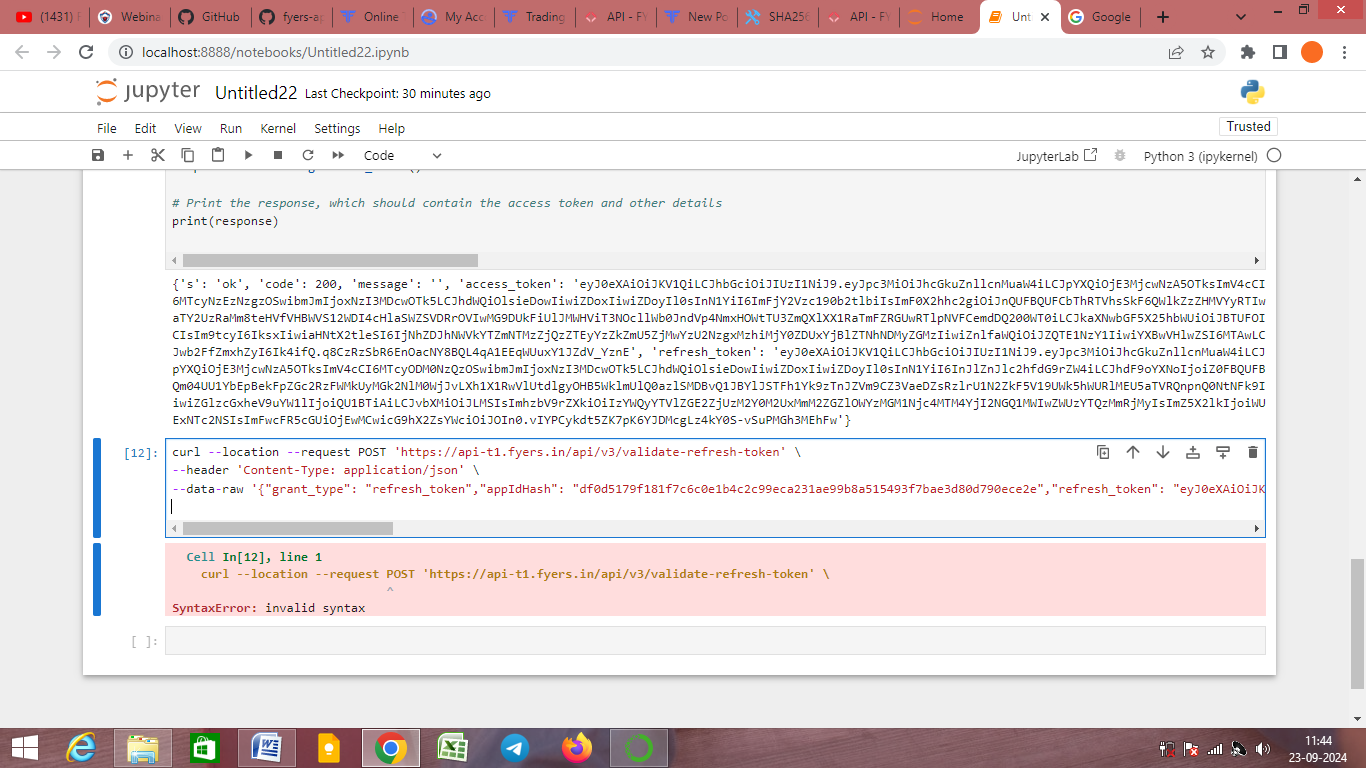Click the SyntaxError: invalid syntax message
Viewport: 1366px width, 768px height.
tap(268, 608)
